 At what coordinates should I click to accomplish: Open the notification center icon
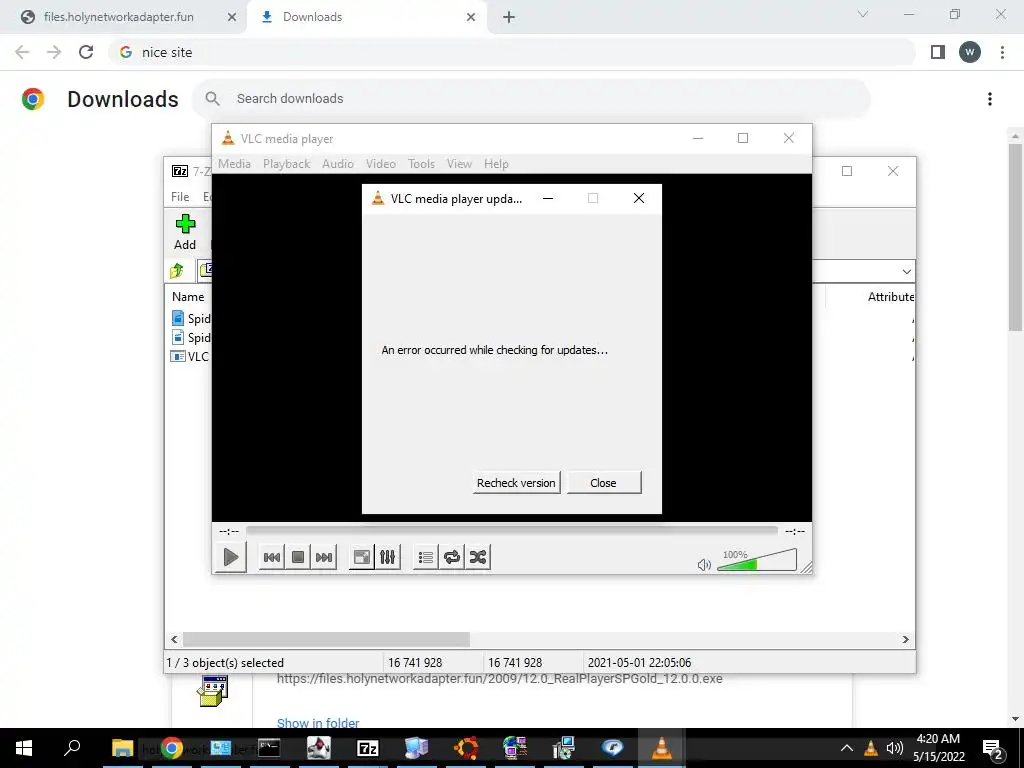(x=993, y=748)
